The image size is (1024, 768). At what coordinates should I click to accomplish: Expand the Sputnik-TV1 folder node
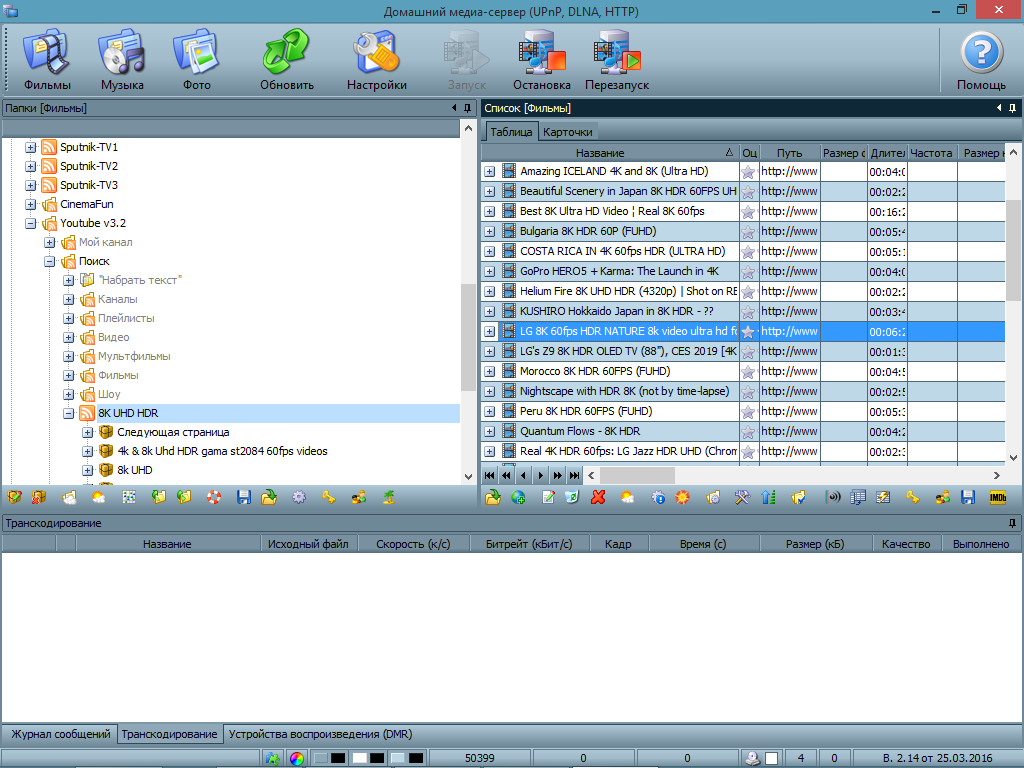(x=31, y=147)
